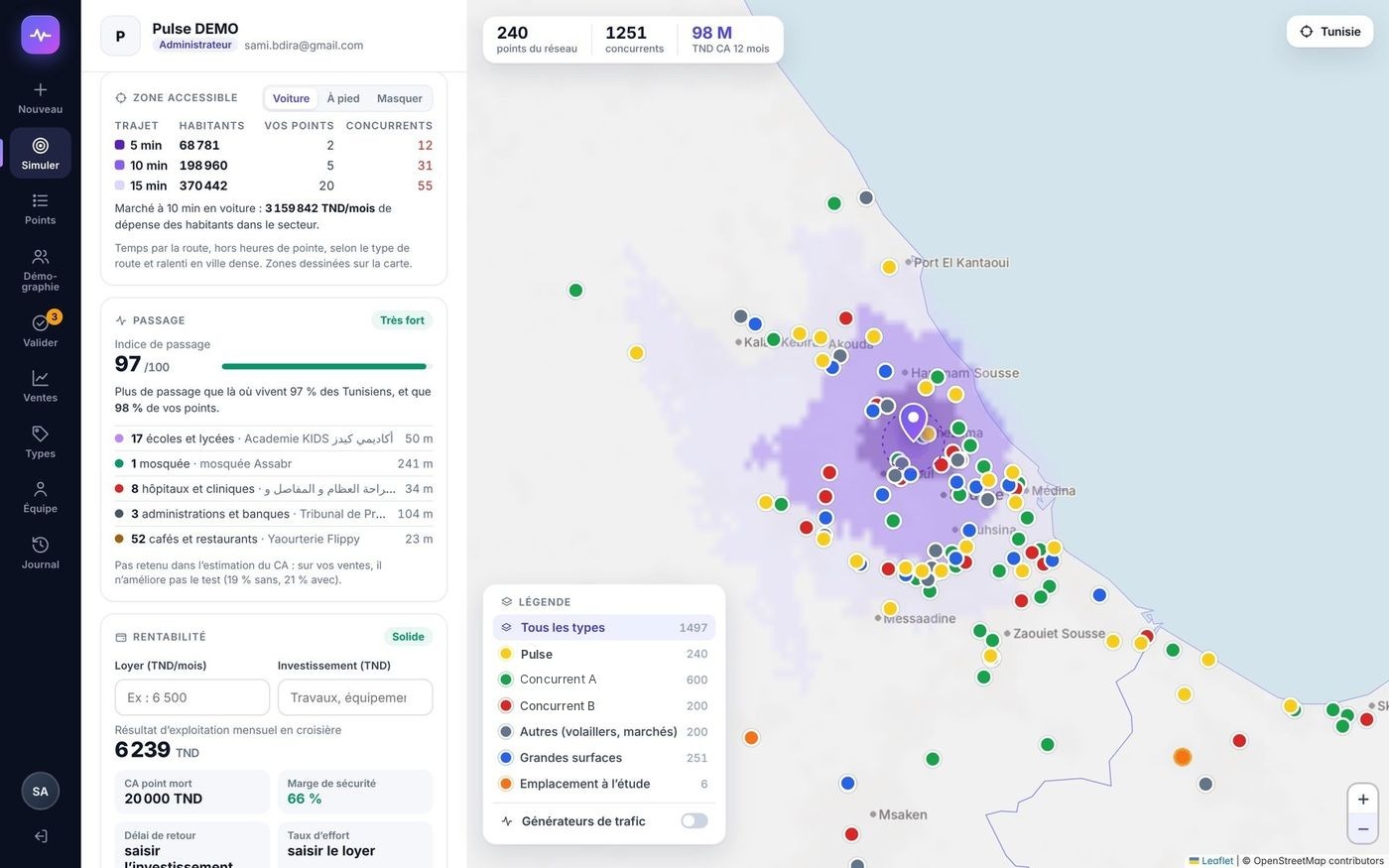Click the 17 écoles et lycées row
Image resolution: width=1389 pixels, height=868 pixels.
[274, 438]
